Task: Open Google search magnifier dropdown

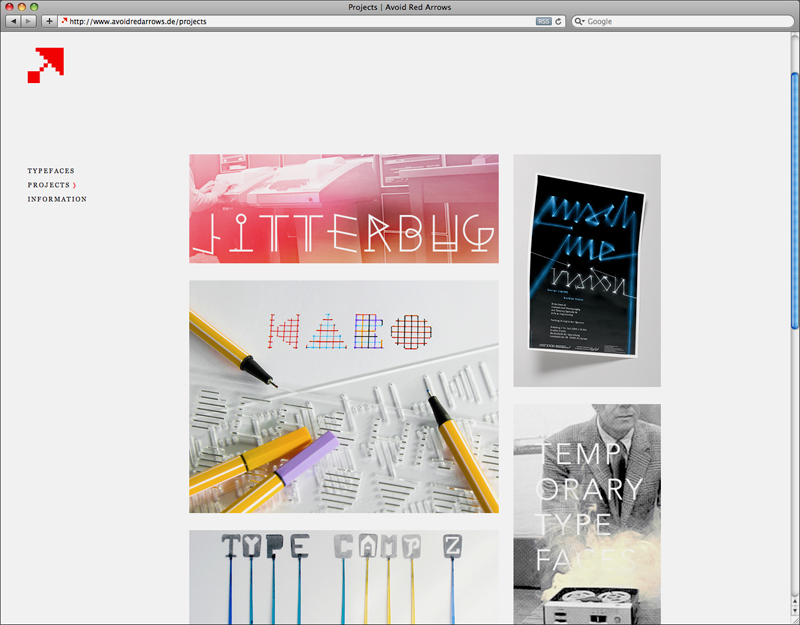Action: point(579,21)
